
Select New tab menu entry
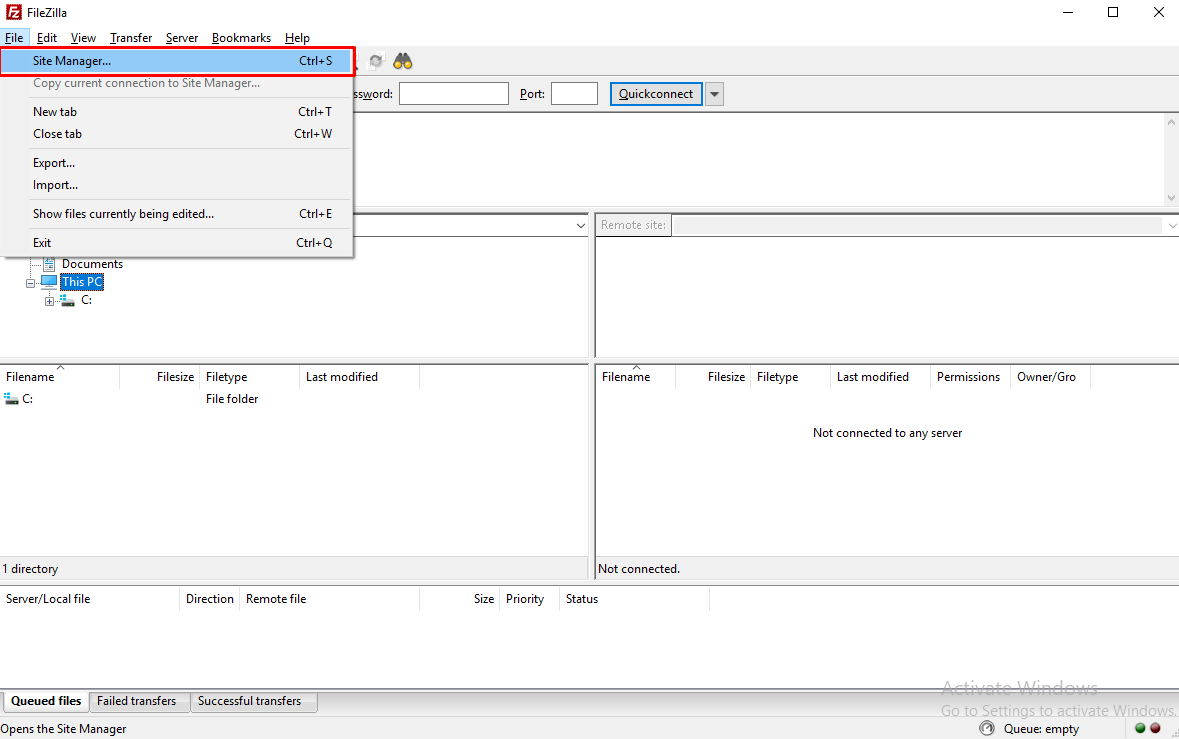pos(177,111)
